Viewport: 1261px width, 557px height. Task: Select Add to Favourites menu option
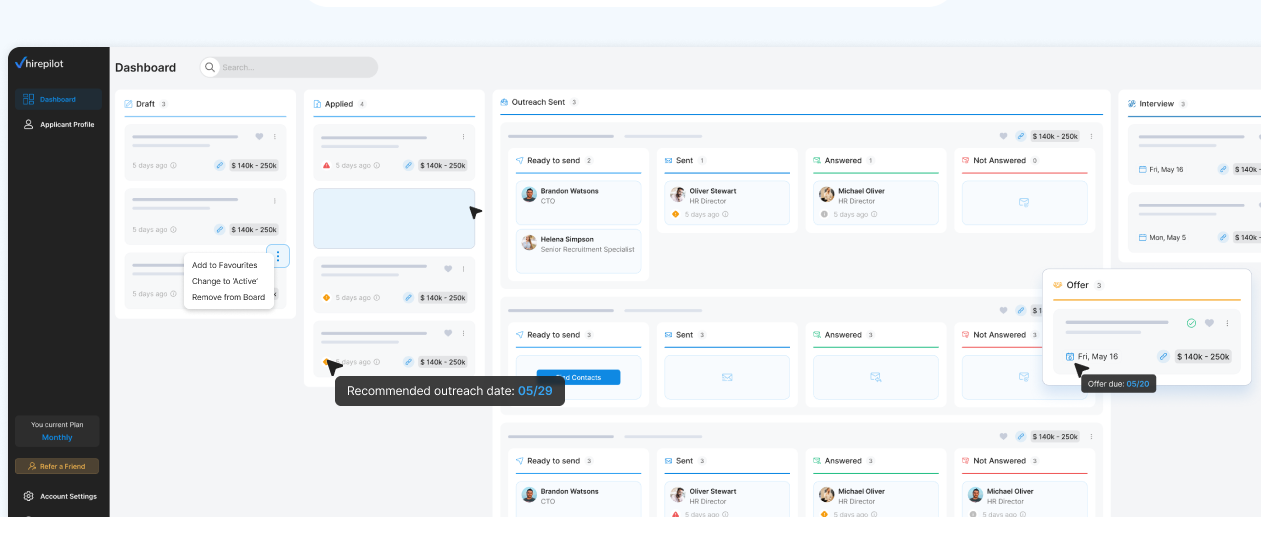point(224,265)
